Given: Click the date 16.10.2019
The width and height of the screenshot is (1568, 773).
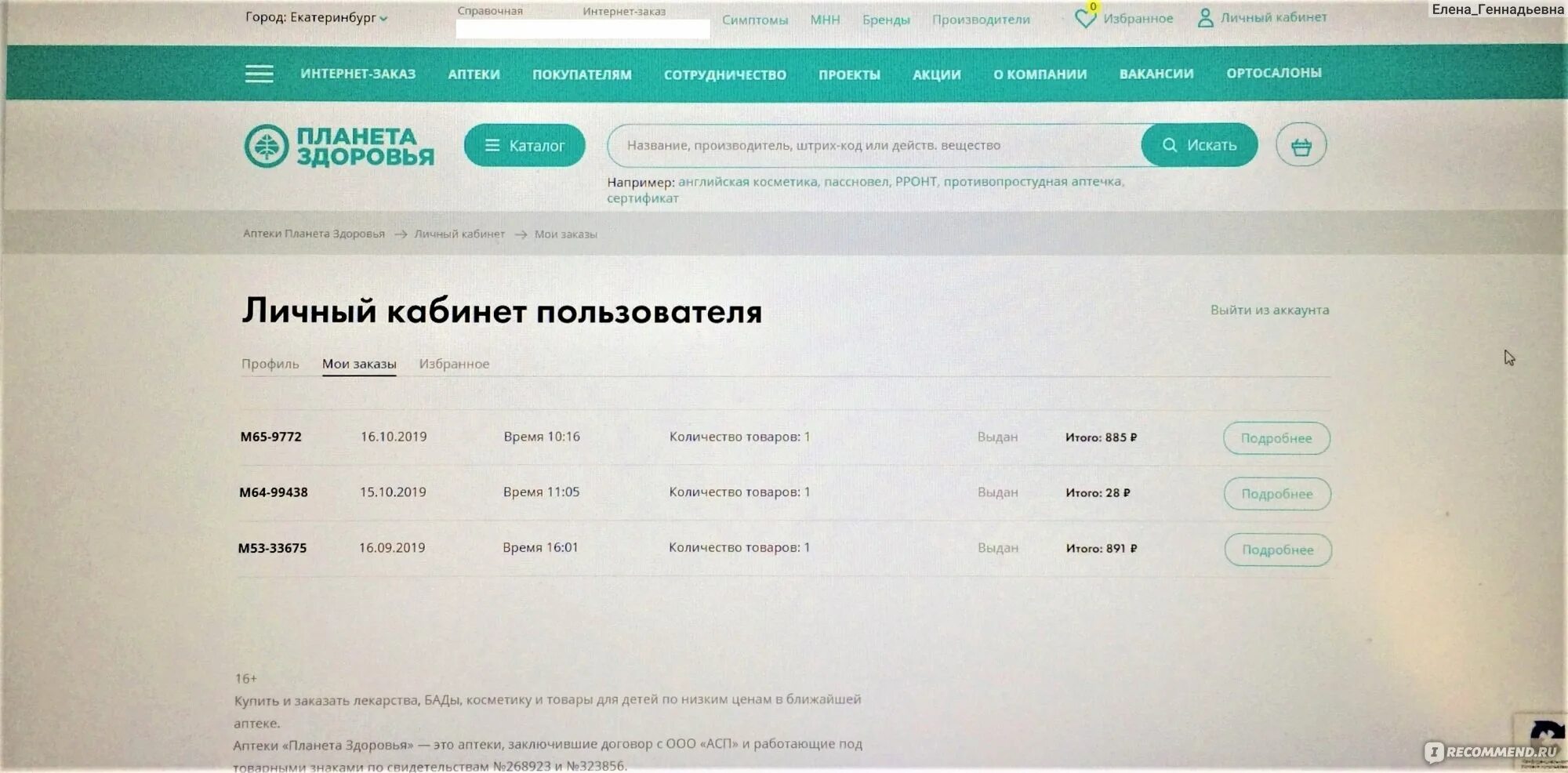Looking at the screenshot, I should (394, 437).
